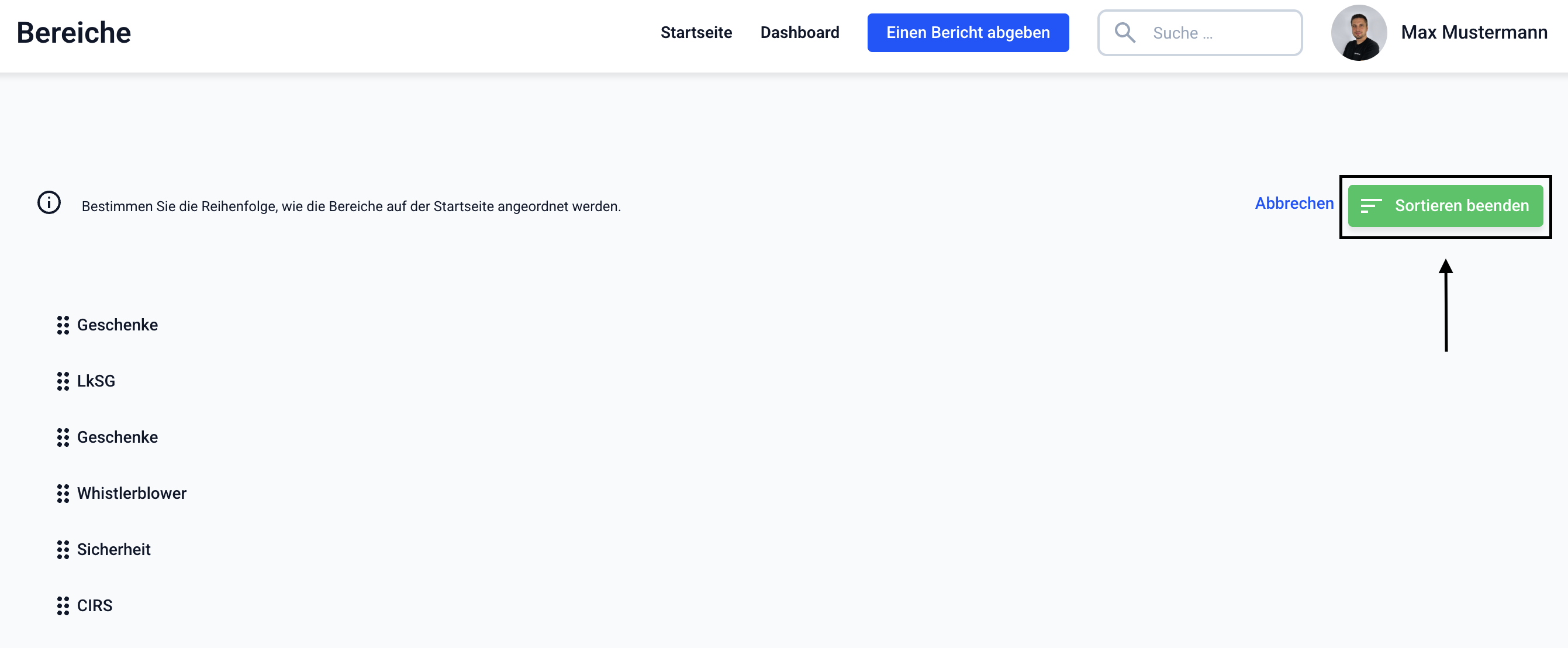Select the Whistlerblower list entry
This screenshot has width=1568, height=648.
click(132, 493)
